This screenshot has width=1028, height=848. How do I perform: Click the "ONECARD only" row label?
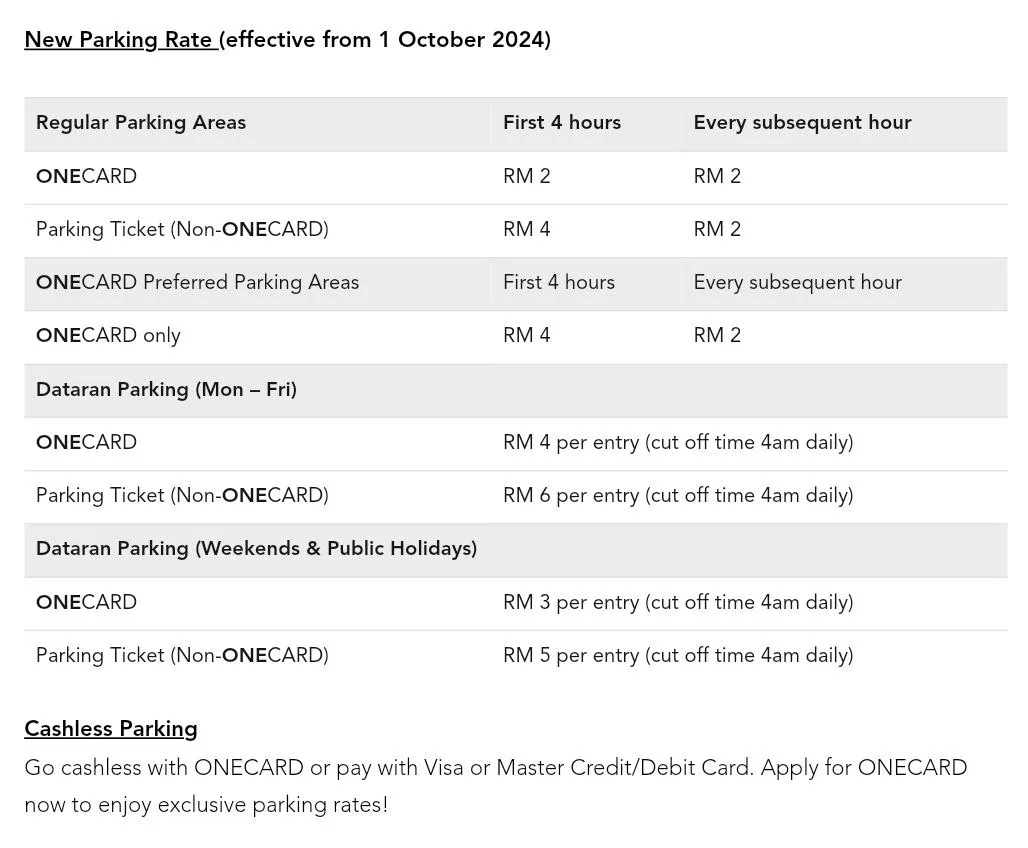[108, 335]
